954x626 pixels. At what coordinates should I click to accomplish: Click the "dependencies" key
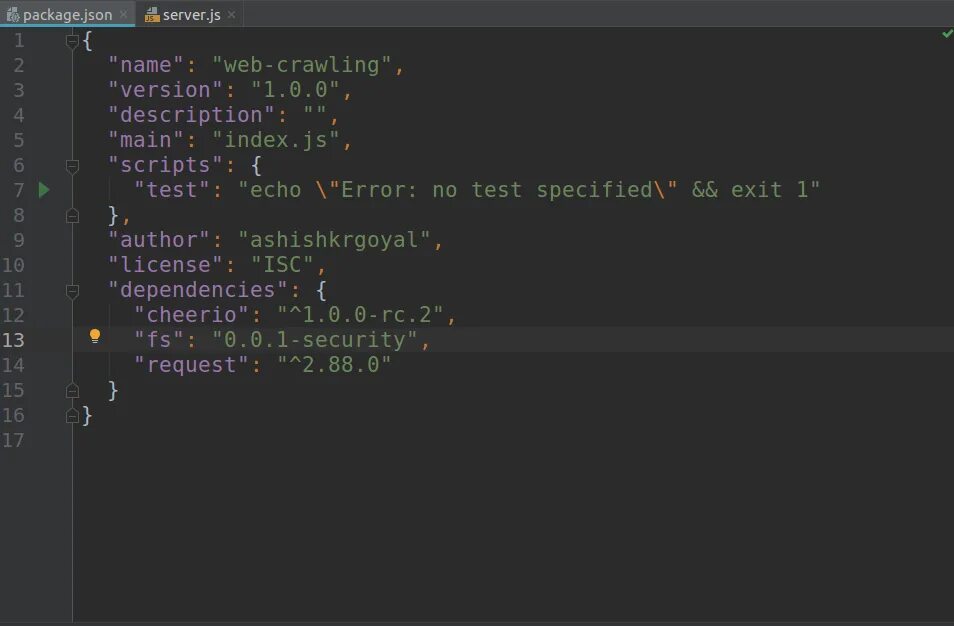click(x=198, y=290)
